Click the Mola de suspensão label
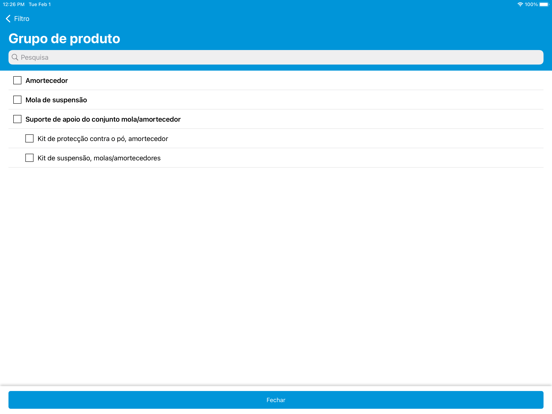 point(56,100)
